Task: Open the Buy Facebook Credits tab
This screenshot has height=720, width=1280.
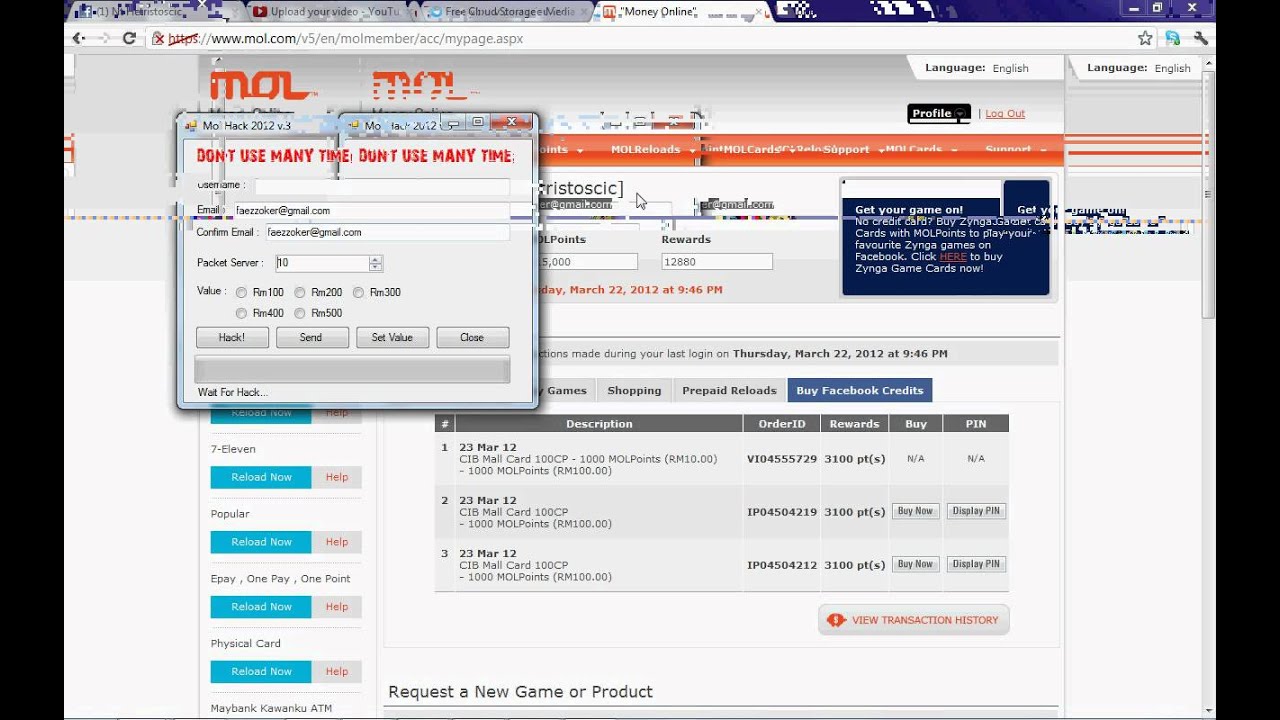Action: tap(860, 390)
